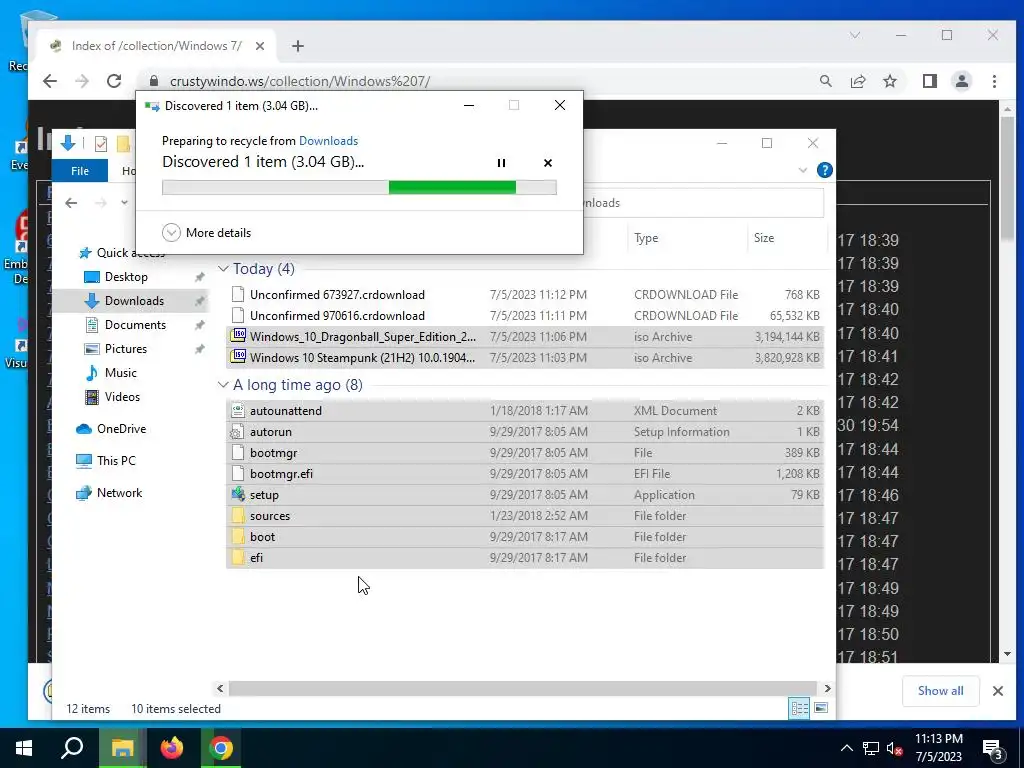The height and width of the screenshot is (768, 1024).
Task: Expand More details in the recycle dialog
Action: point(206,232)
